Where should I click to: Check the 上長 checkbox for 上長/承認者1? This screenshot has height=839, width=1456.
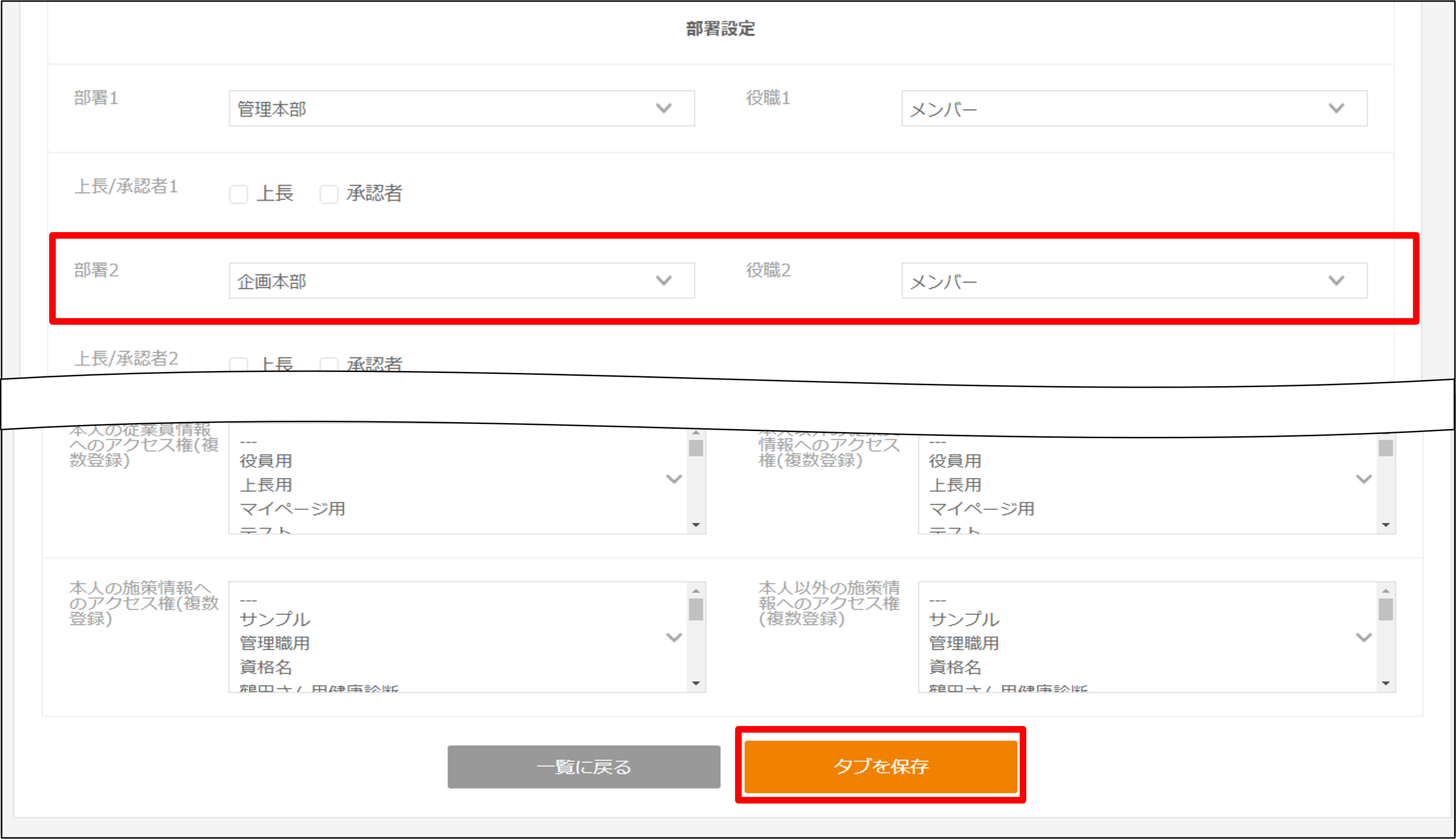239,194
